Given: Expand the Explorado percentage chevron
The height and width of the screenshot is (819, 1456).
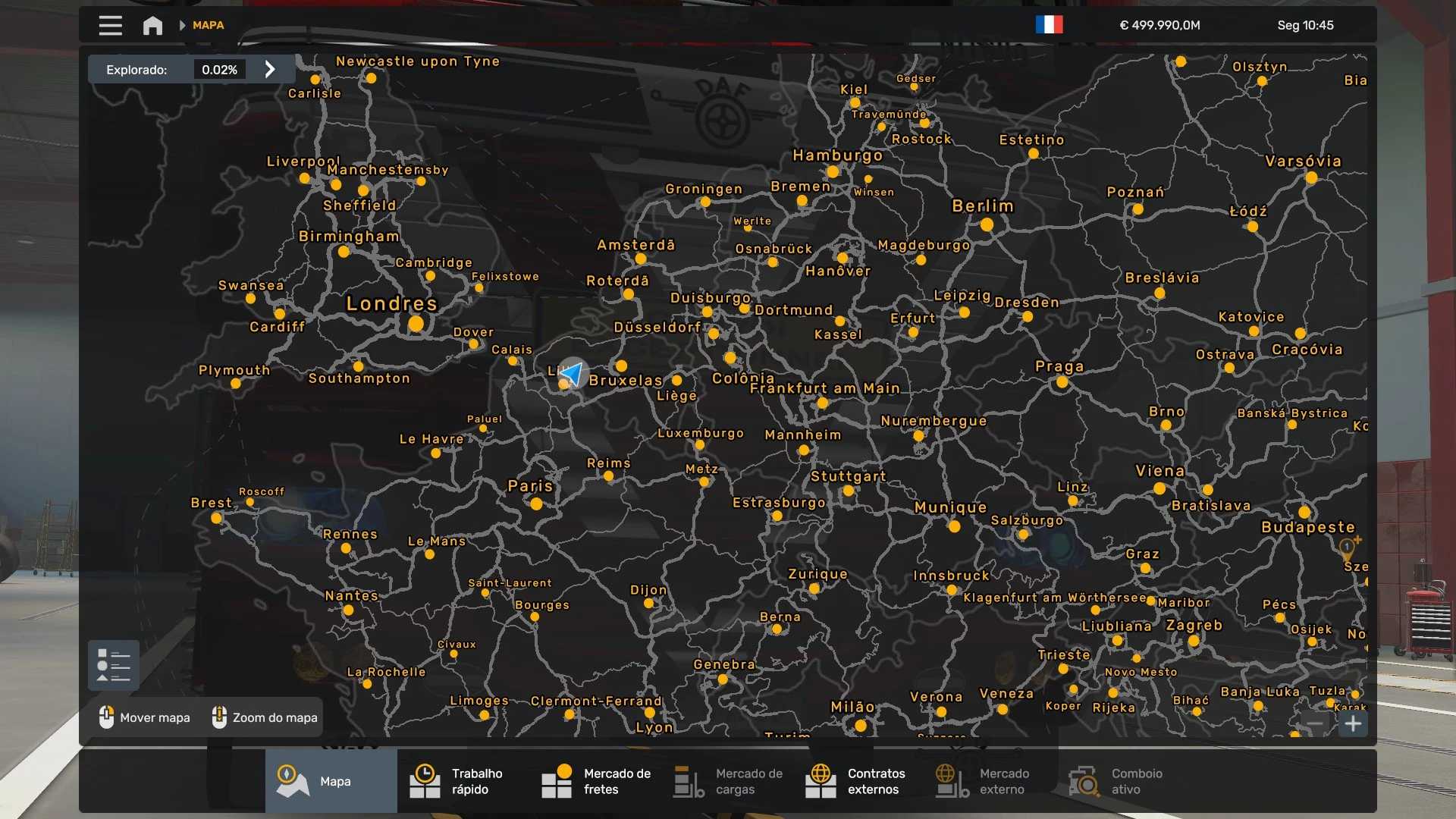Looking at the screenshot, I should (270, 70).
